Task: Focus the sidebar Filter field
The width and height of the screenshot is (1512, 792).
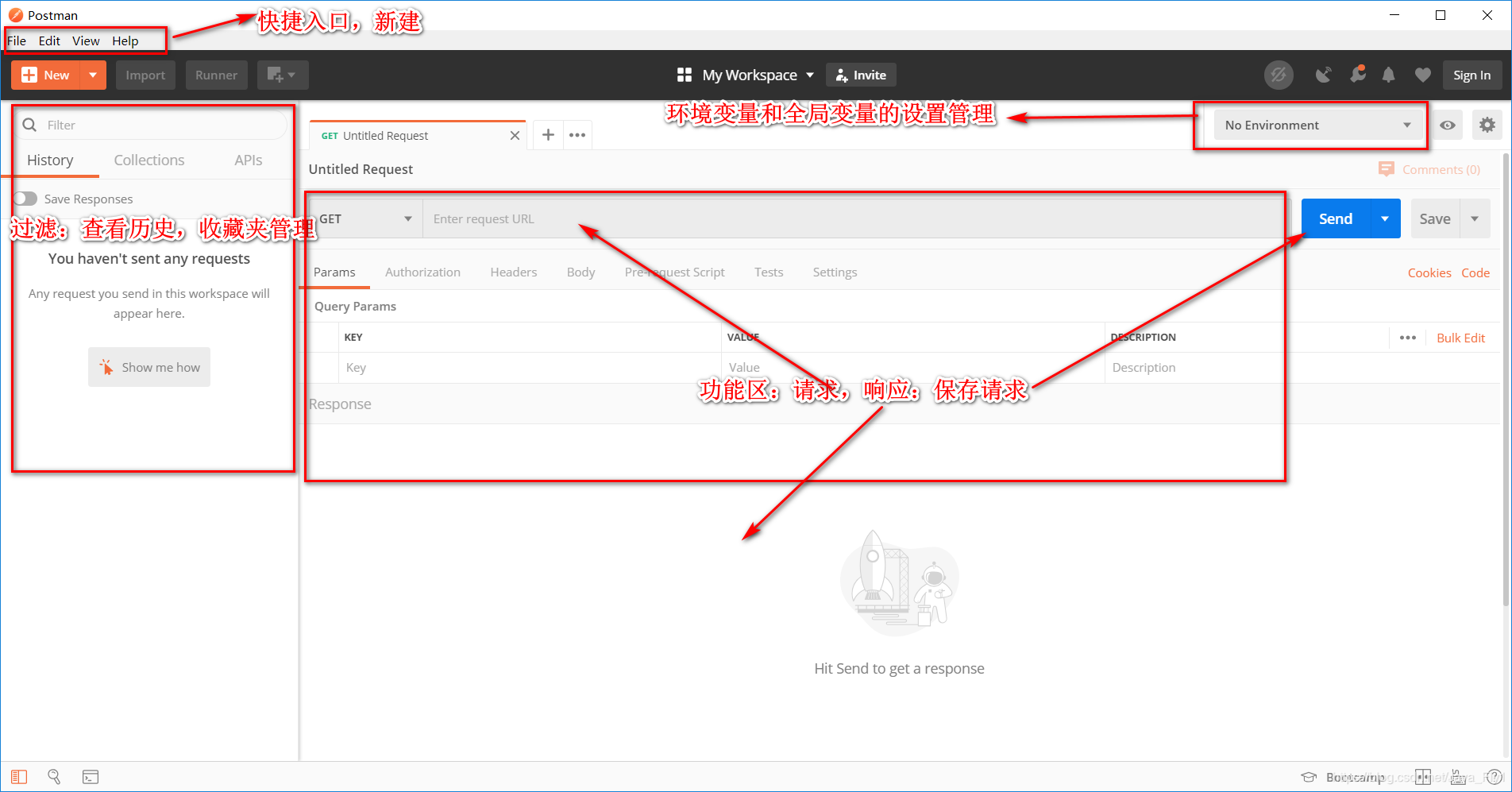Action: 151,125
